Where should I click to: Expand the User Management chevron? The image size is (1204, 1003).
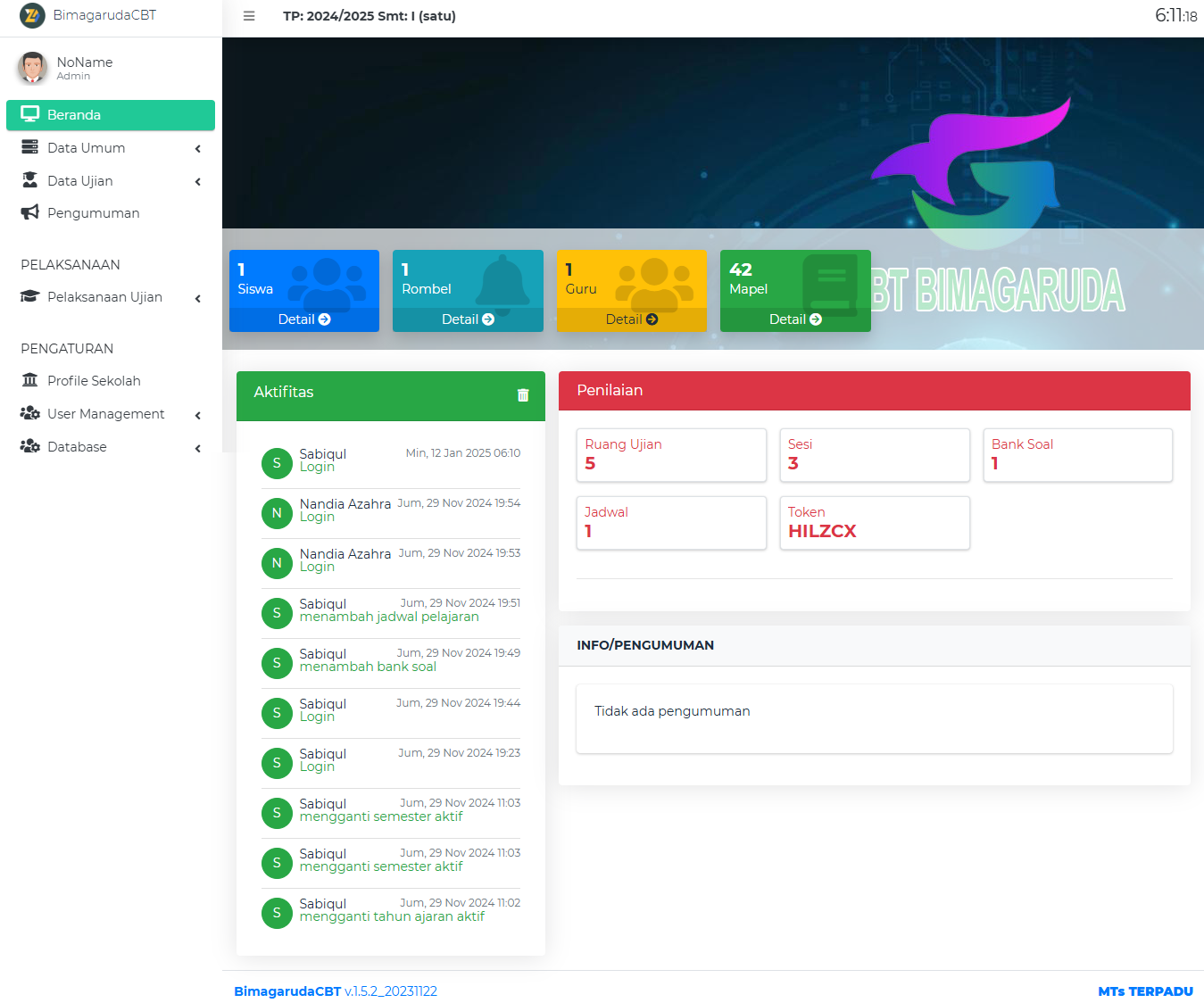(198, 416)
